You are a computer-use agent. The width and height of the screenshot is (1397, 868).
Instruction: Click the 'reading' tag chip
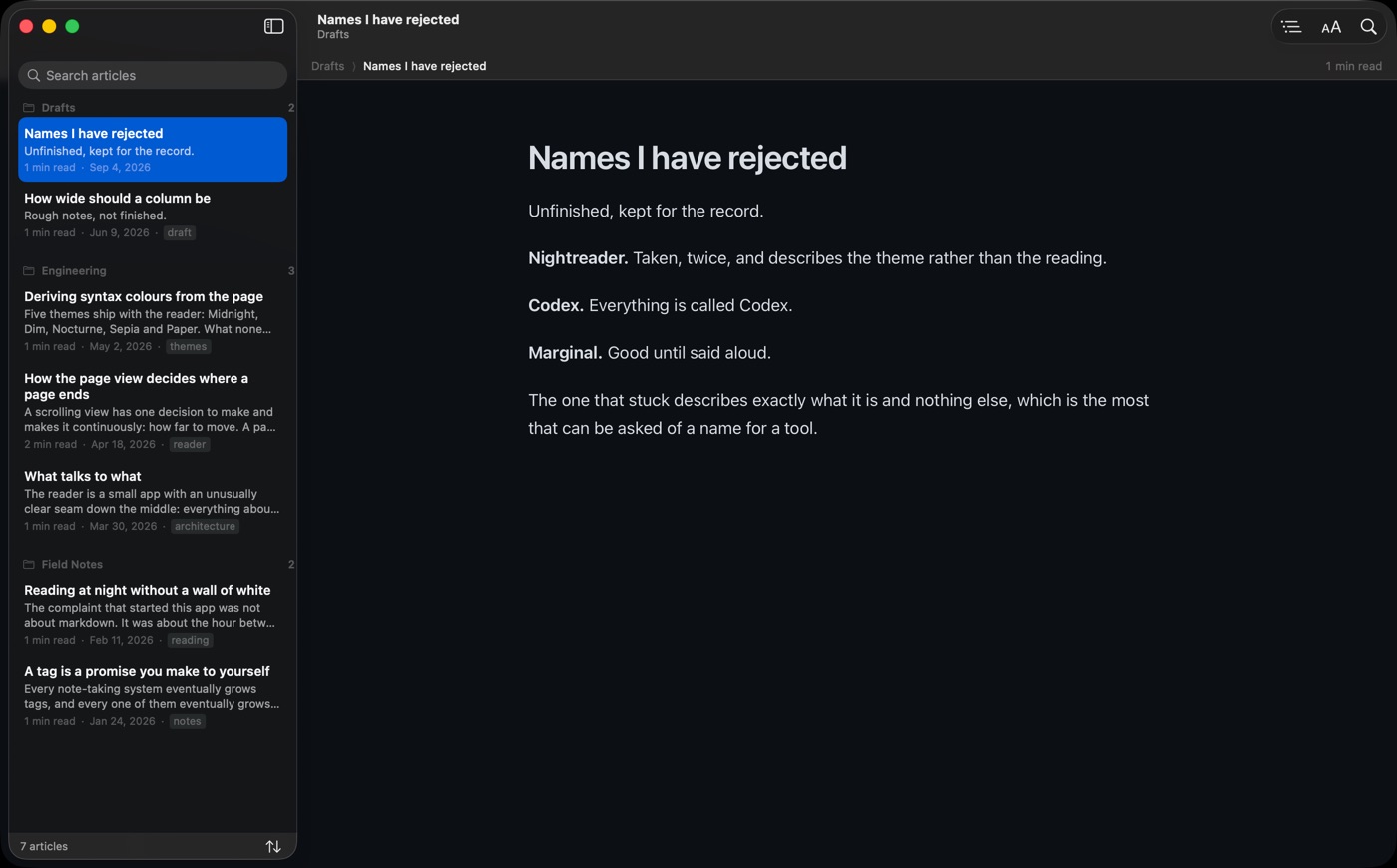pos(190,640)
